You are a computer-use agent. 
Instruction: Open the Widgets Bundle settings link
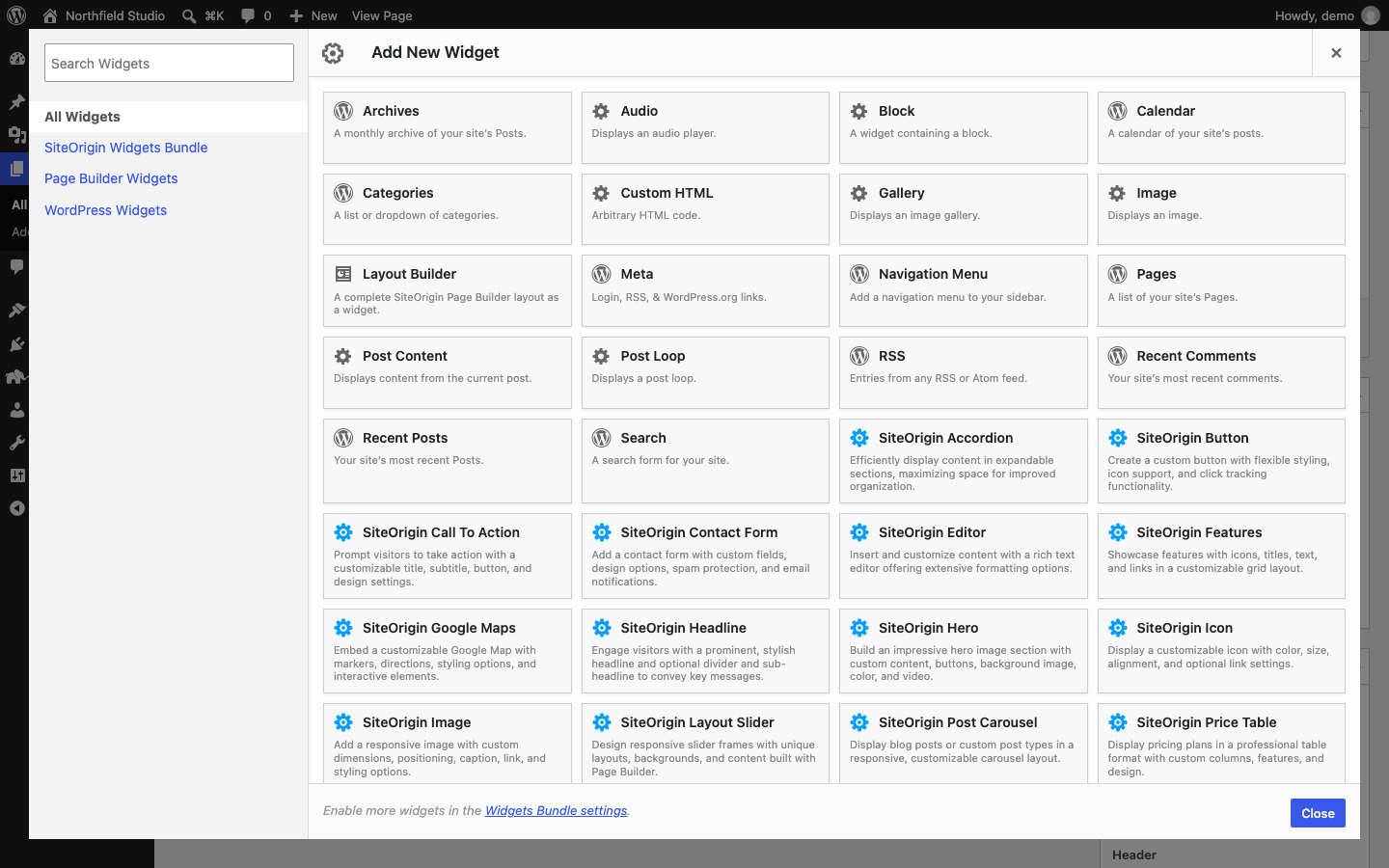[x=557, y=811]
